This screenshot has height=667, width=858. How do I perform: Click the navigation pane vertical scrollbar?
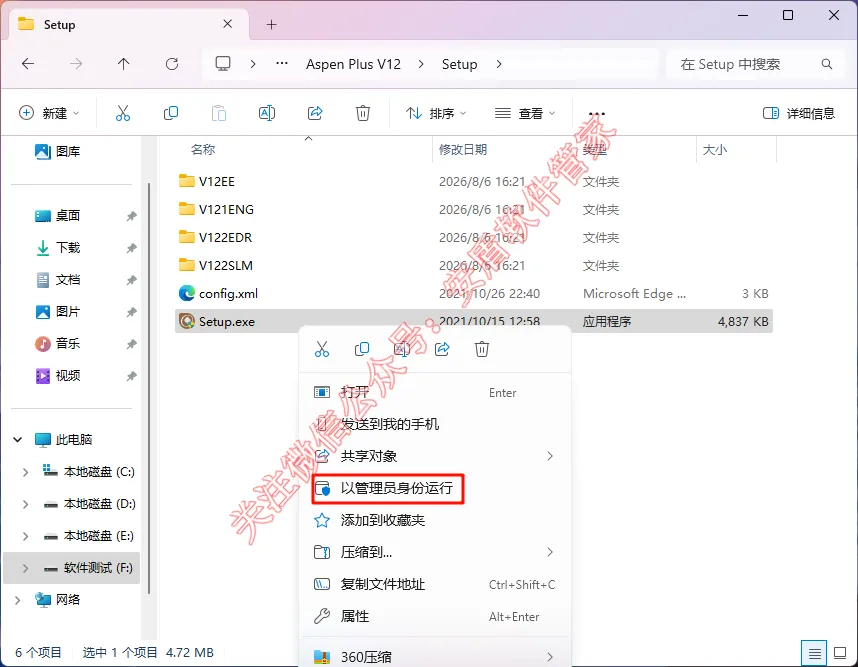tap(149, 388)
